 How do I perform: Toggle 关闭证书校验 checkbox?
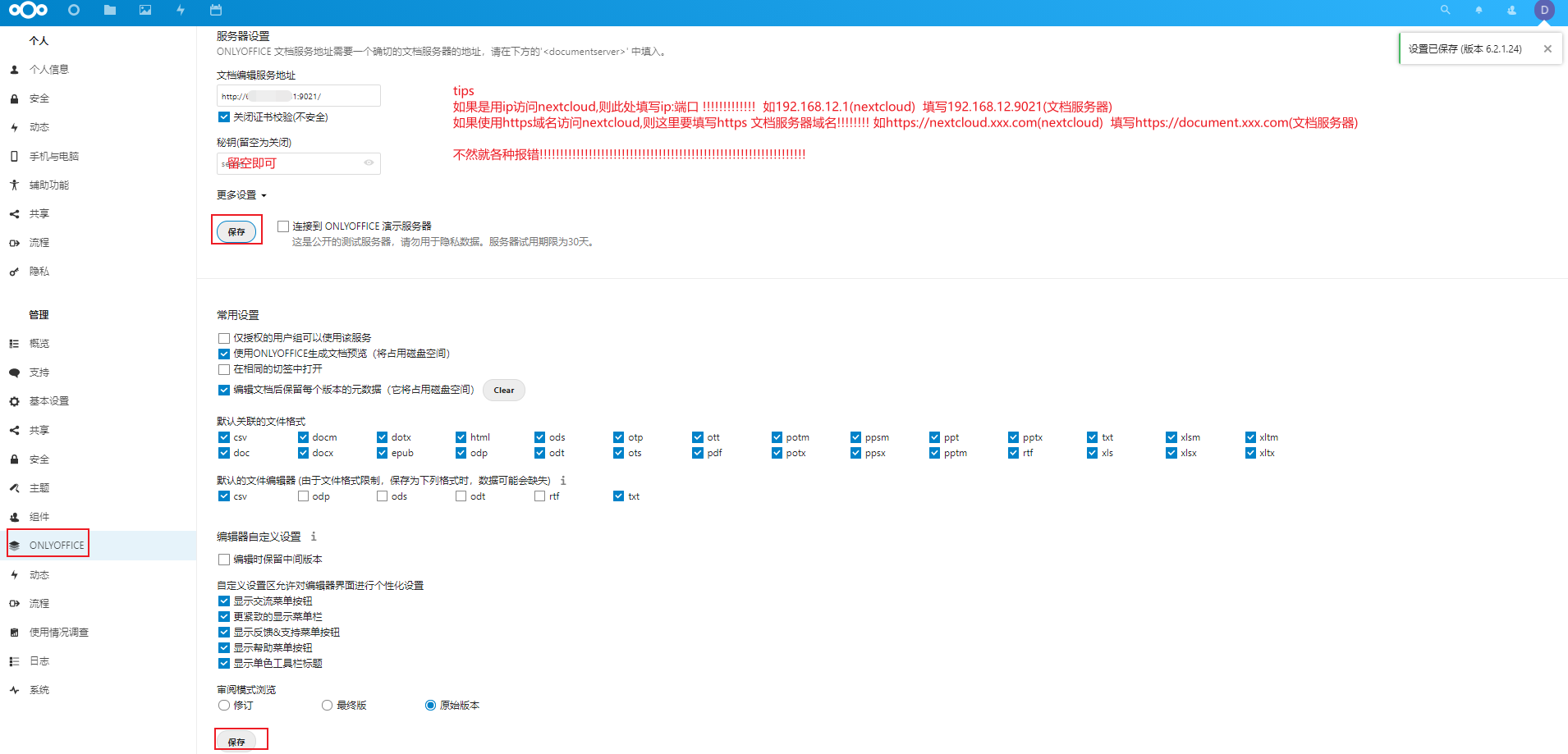[x=224, y=117]
